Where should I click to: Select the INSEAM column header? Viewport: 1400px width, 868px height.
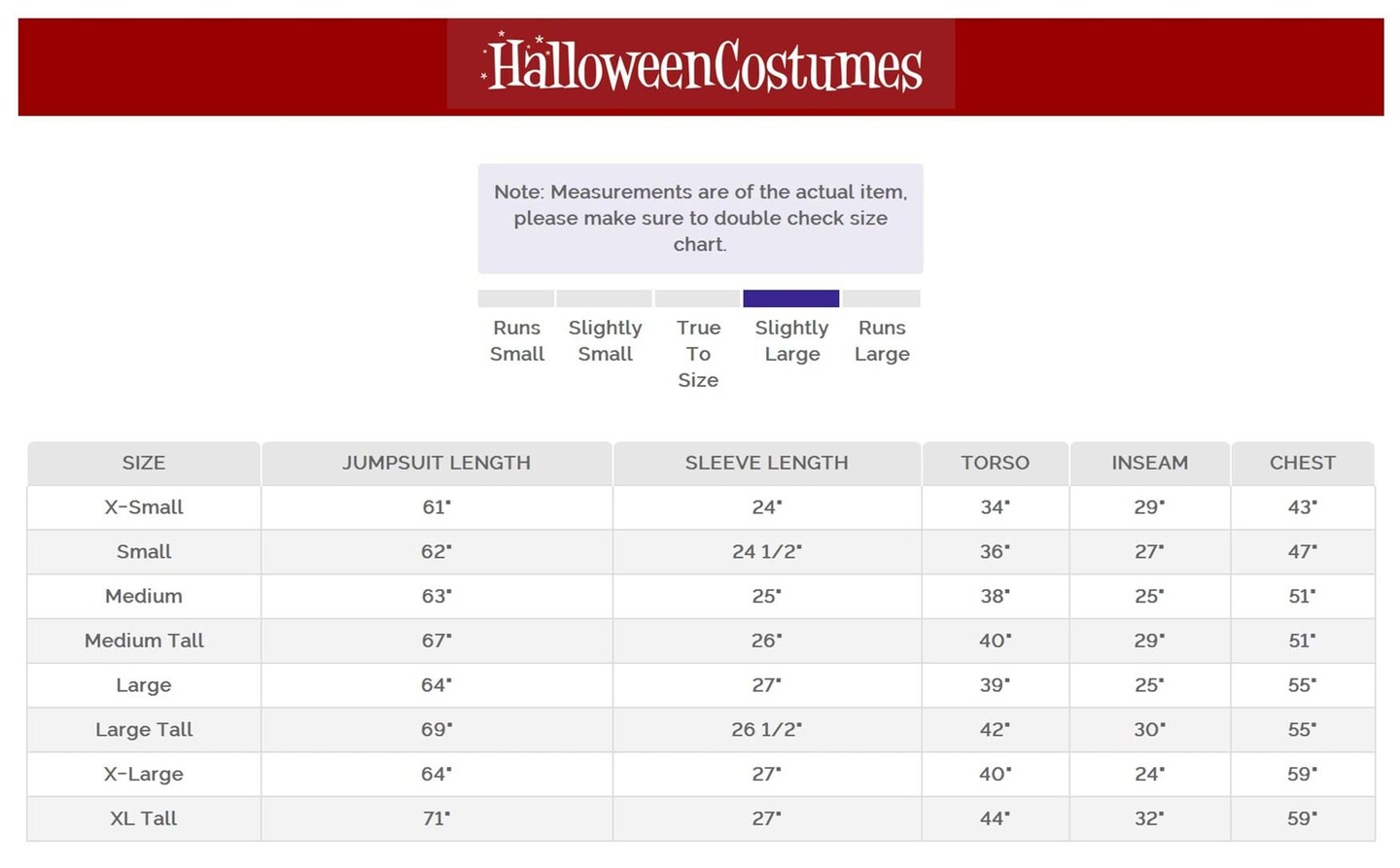coord(1149,463)
